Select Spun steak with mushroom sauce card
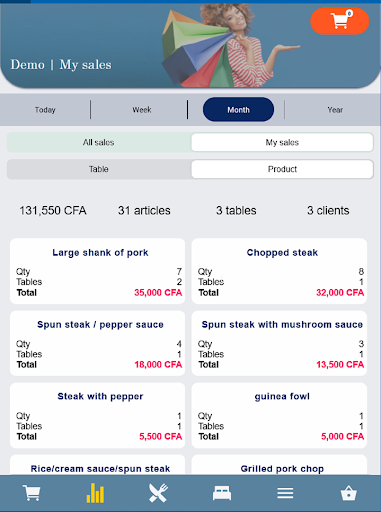The height and width of the screenshot is (512, 381). click(279, 343)
